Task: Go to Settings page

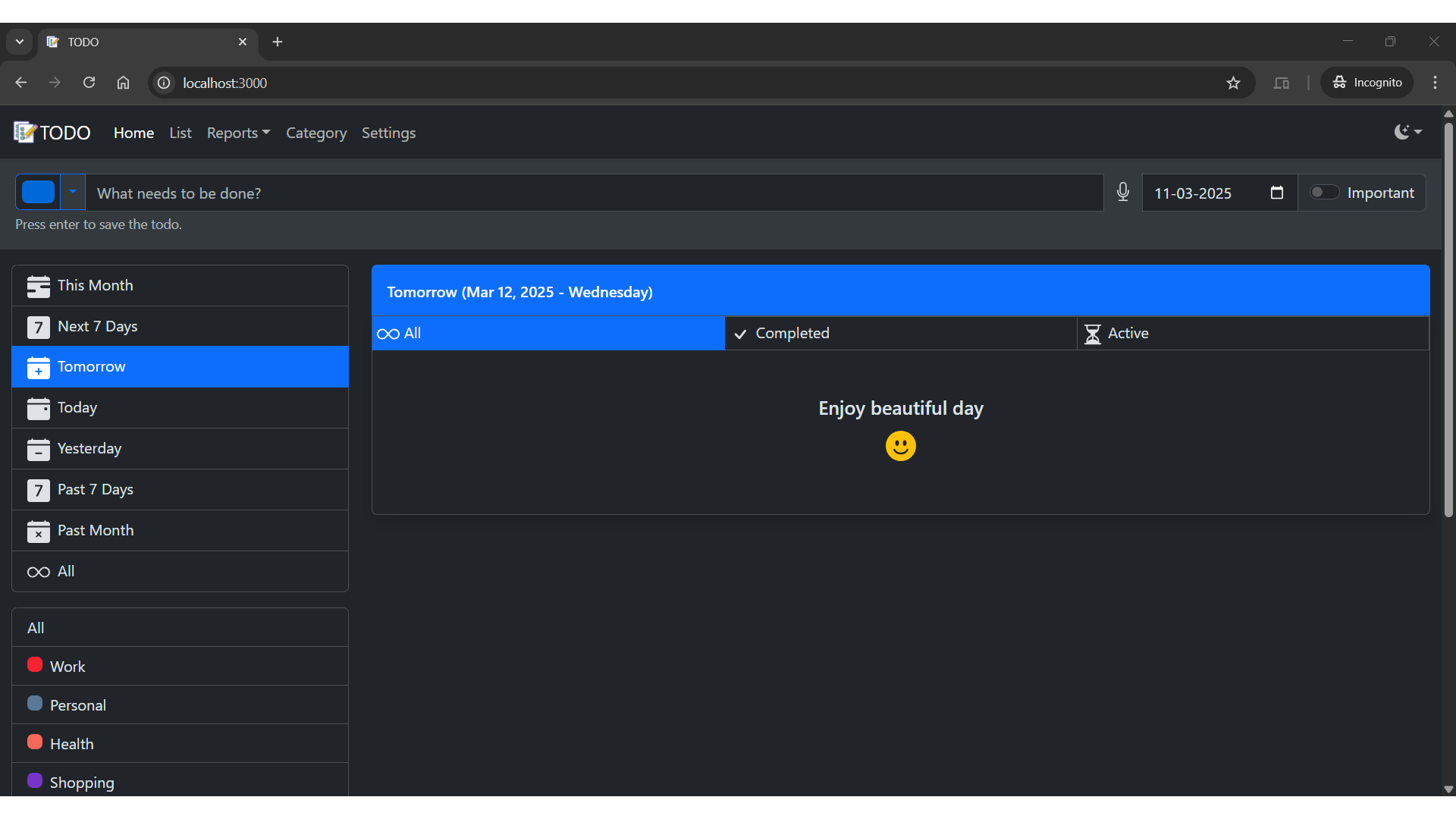Action: coord(388,133)
